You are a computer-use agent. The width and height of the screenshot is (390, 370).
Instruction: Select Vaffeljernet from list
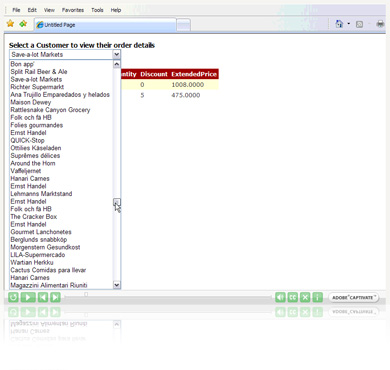click(26, 171)
